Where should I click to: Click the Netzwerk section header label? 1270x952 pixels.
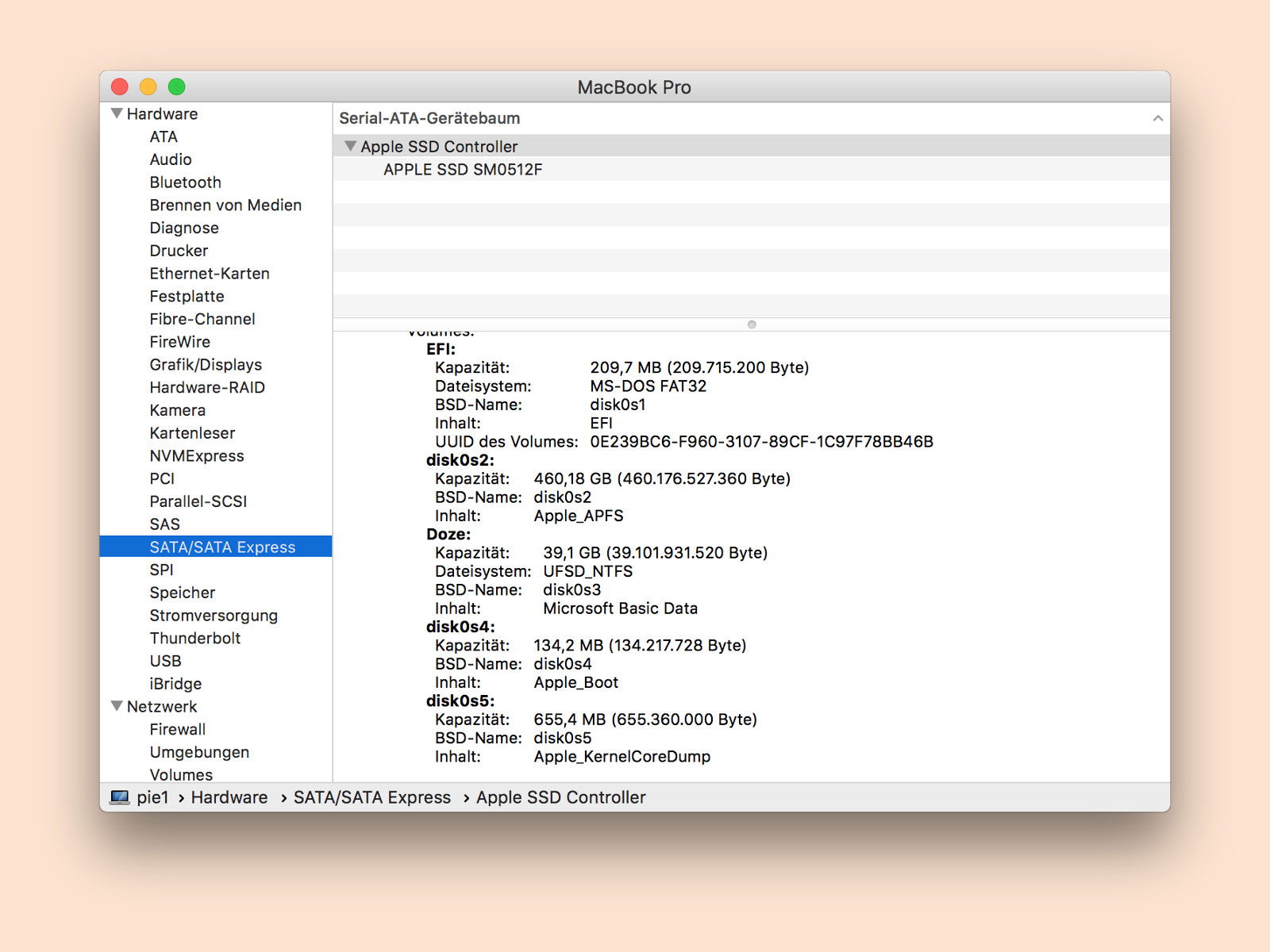tap(162, 706)
